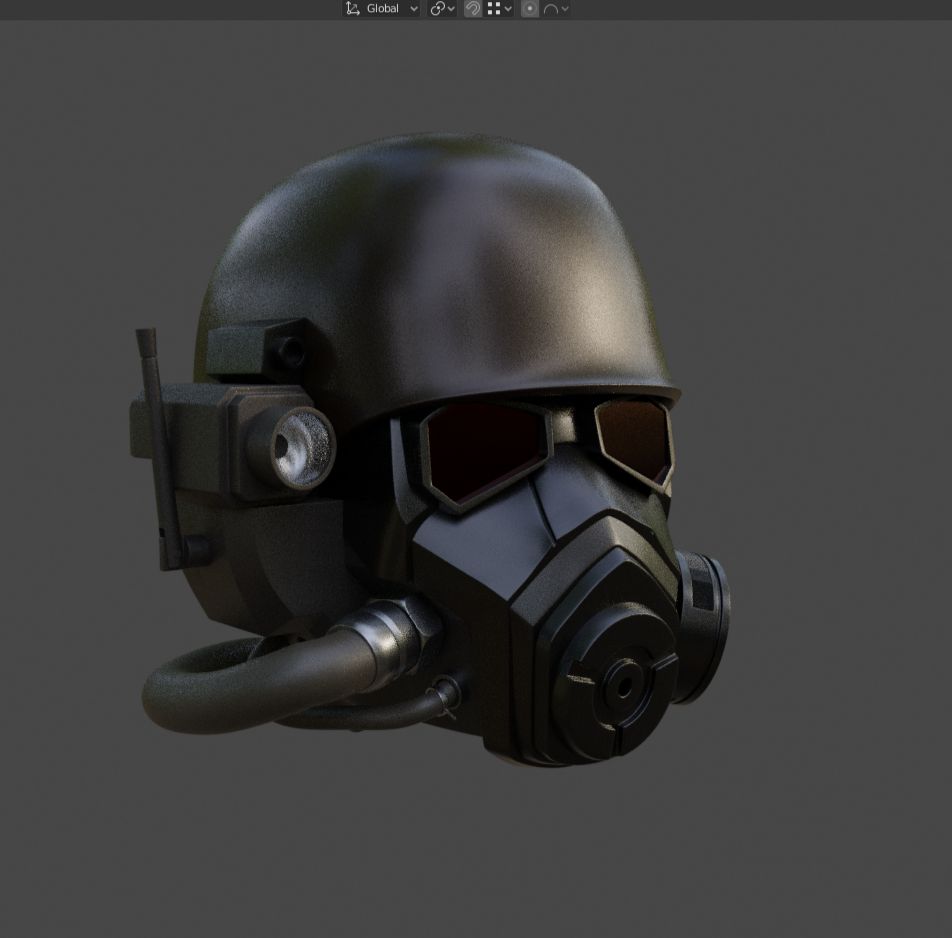Open the Global transform orientation dropdown
Image resolution: width=952 pixels, height=938 pixels.
(381, 8)
